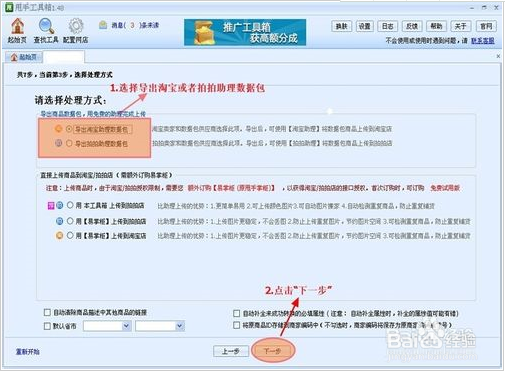Click the blue Paipai icon beside 本工具箱 option
The height and width of the screenshot is (375, 505).
(60, 205)
